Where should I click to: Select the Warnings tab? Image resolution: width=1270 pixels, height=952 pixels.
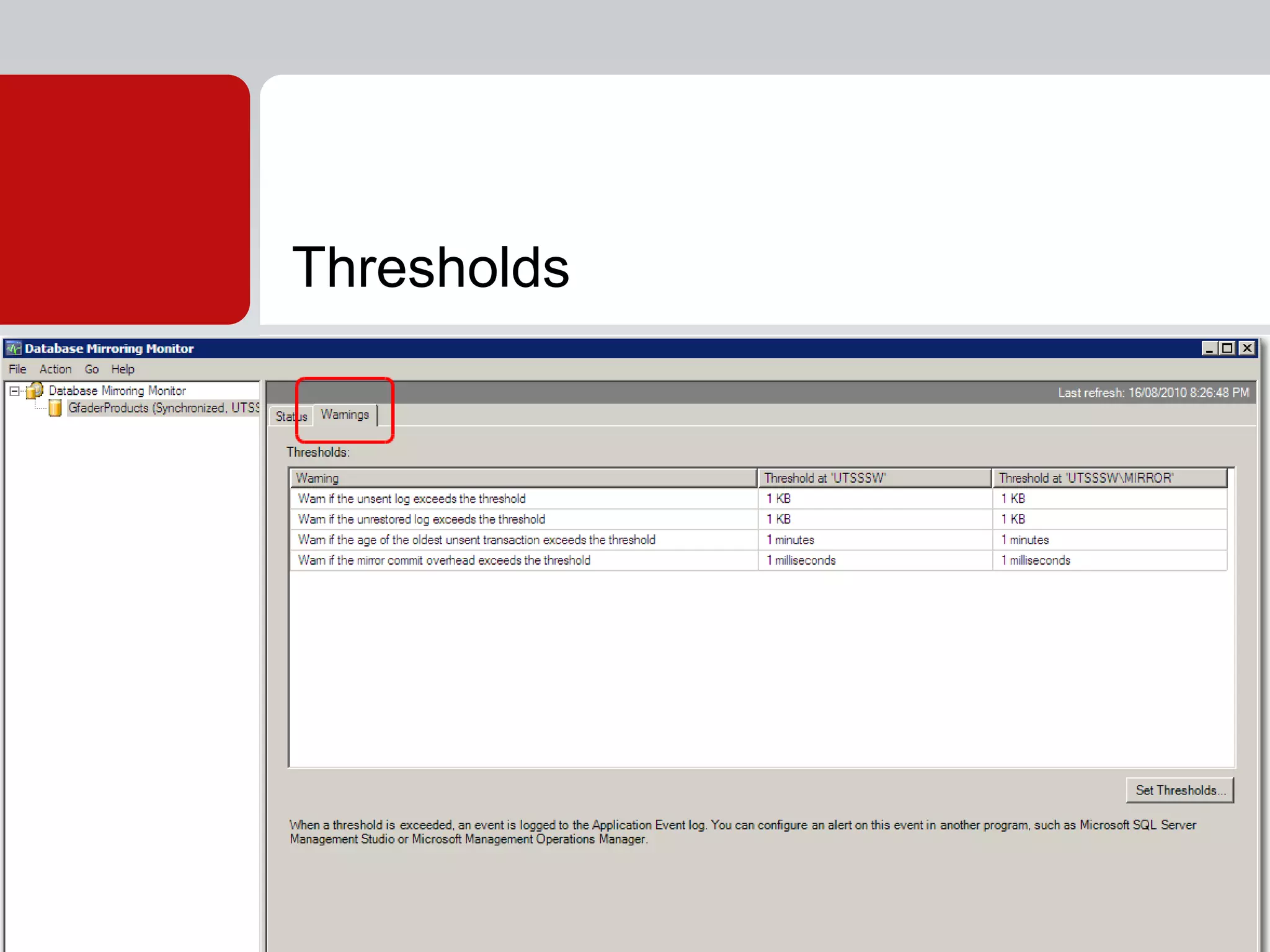[345, 415]
